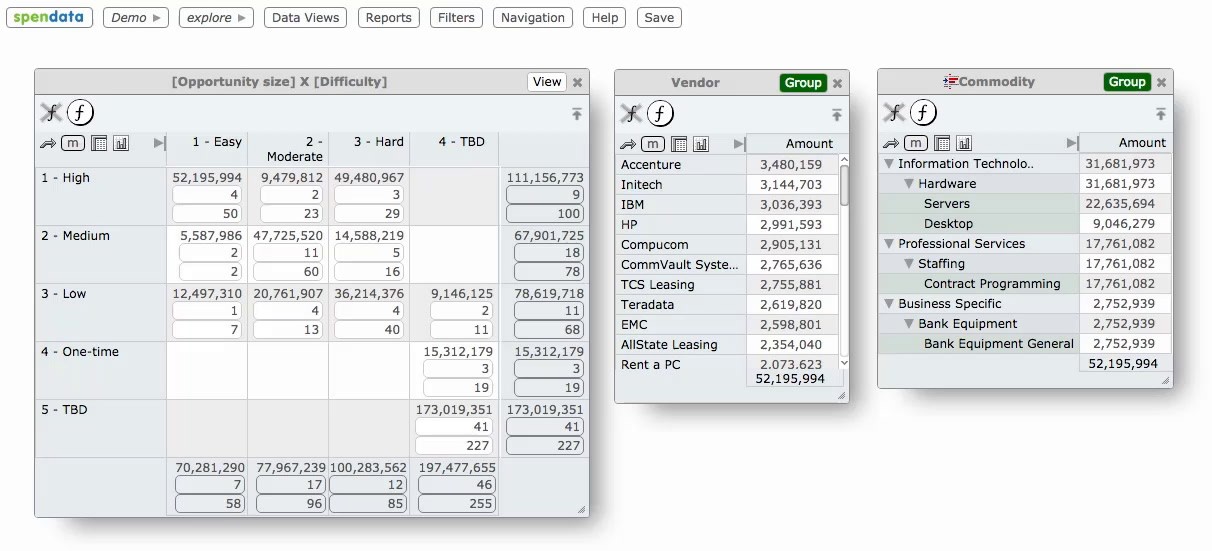Close the Opportunity size panel

pos(577,83)
